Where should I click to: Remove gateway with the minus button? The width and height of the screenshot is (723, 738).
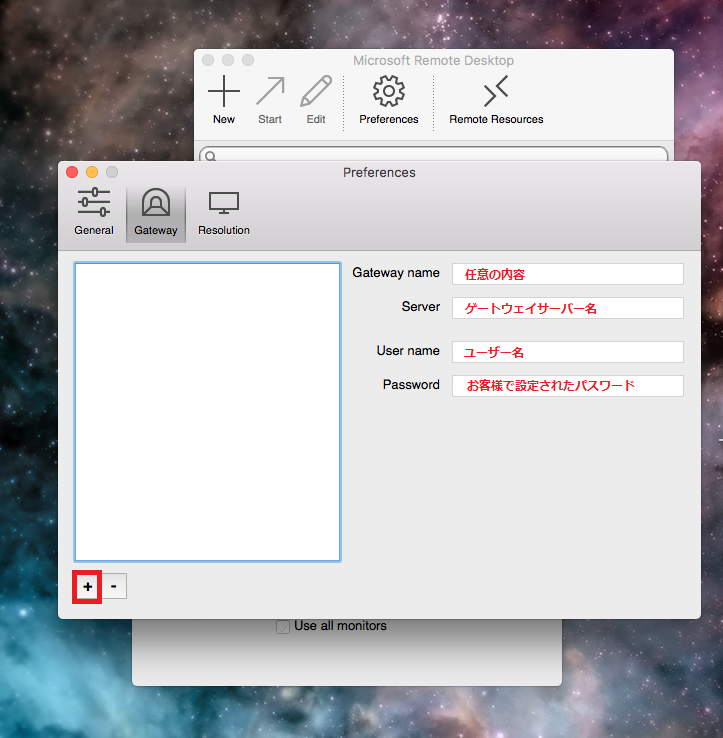click(113, 586)
